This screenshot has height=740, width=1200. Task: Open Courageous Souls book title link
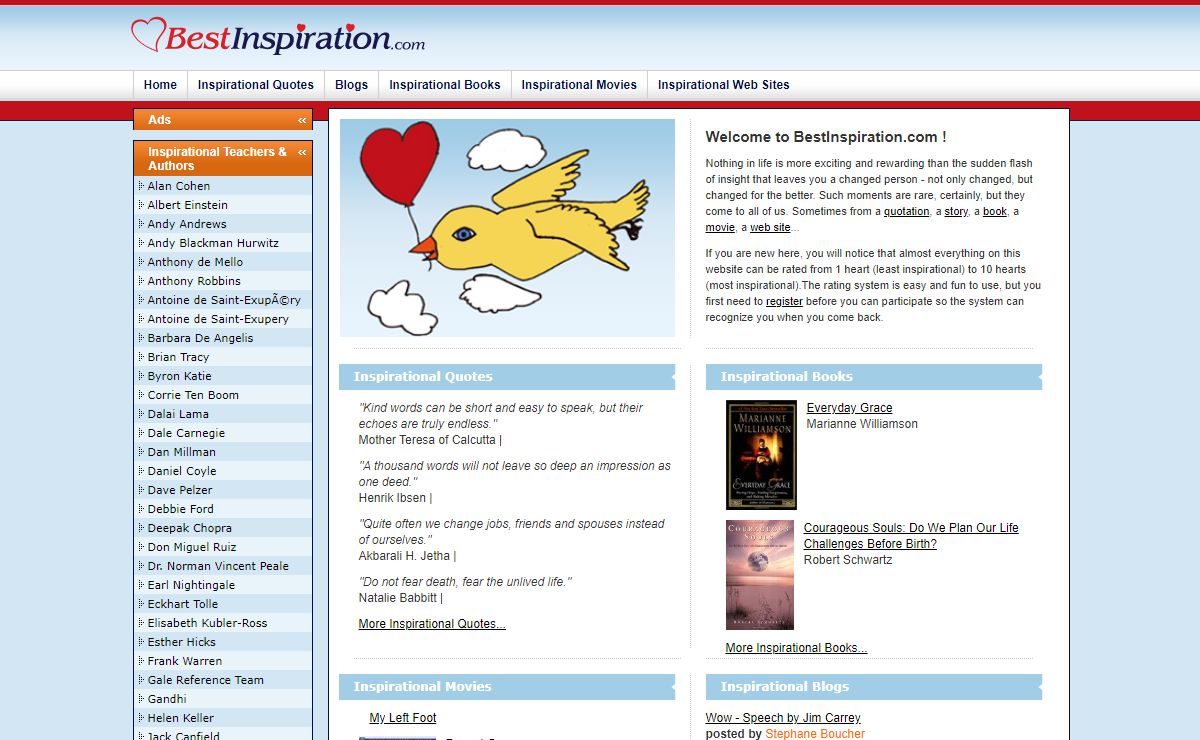[x=911, y=536]
